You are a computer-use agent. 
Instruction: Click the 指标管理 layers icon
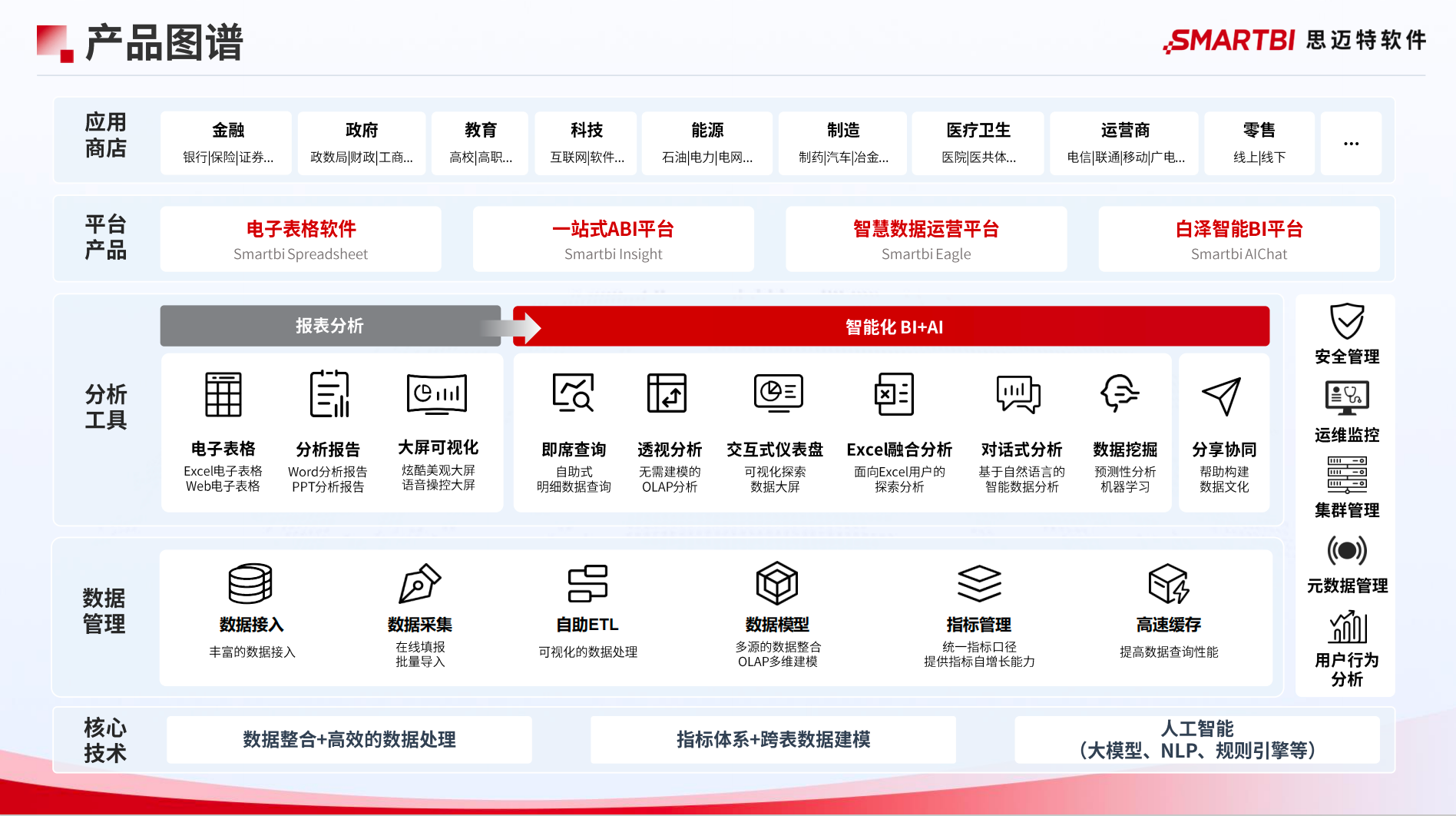[979, 584]
